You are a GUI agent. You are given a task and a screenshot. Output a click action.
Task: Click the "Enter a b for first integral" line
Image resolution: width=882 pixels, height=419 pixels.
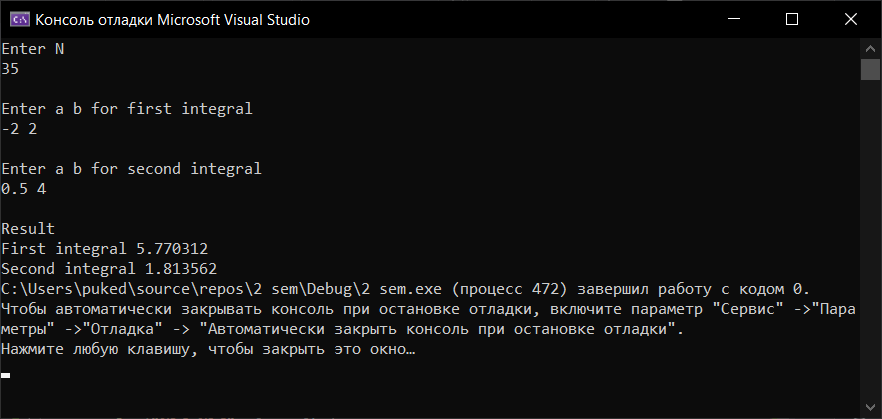click(x=127, y=109)
